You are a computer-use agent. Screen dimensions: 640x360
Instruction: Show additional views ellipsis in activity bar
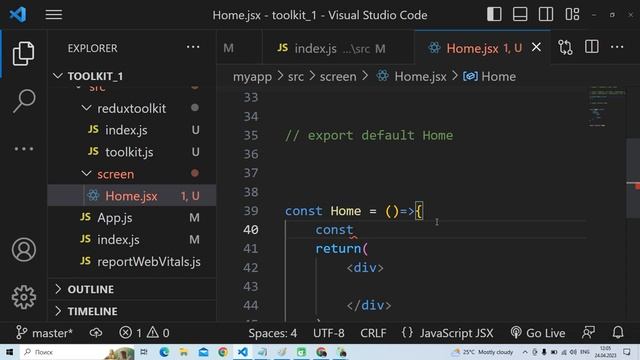click(x=24, y=149)
